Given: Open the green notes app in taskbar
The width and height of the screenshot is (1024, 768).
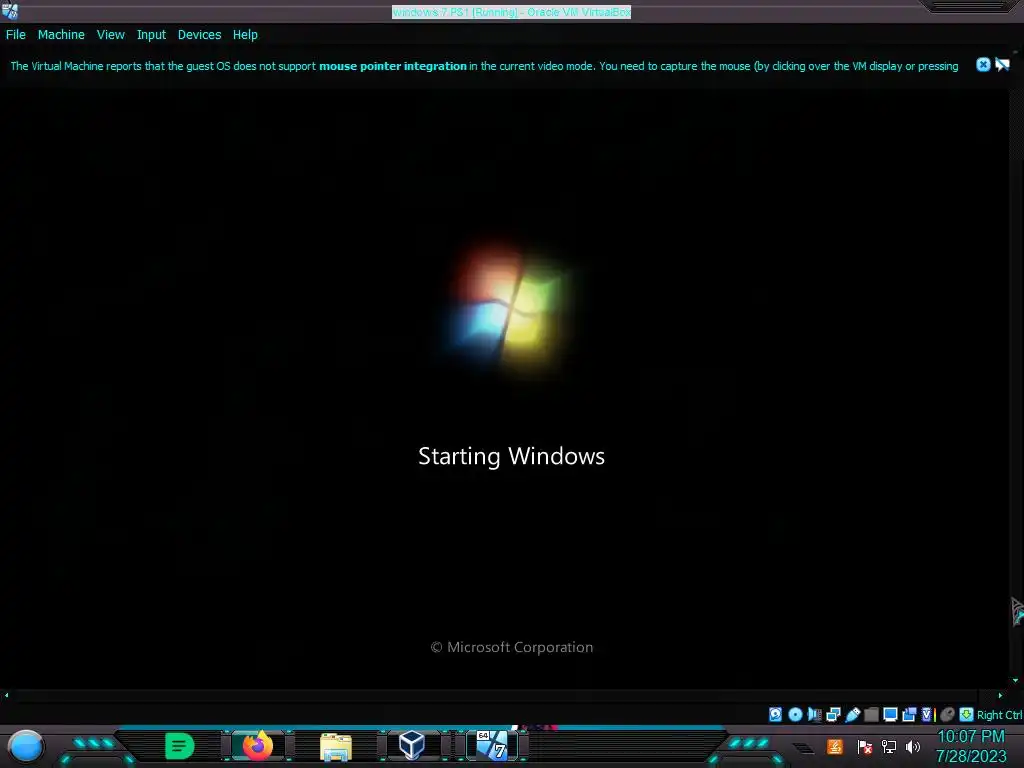Looking at the screenshot, I should click(x=180, y=746).
